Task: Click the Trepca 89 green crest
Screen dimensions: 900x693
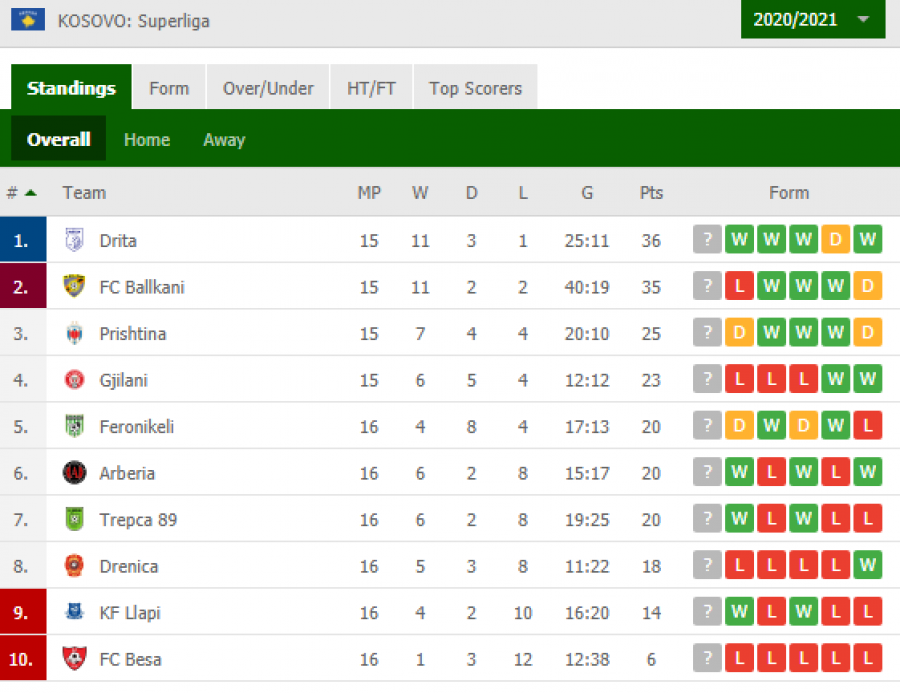Action: click(x=74, y=519)
